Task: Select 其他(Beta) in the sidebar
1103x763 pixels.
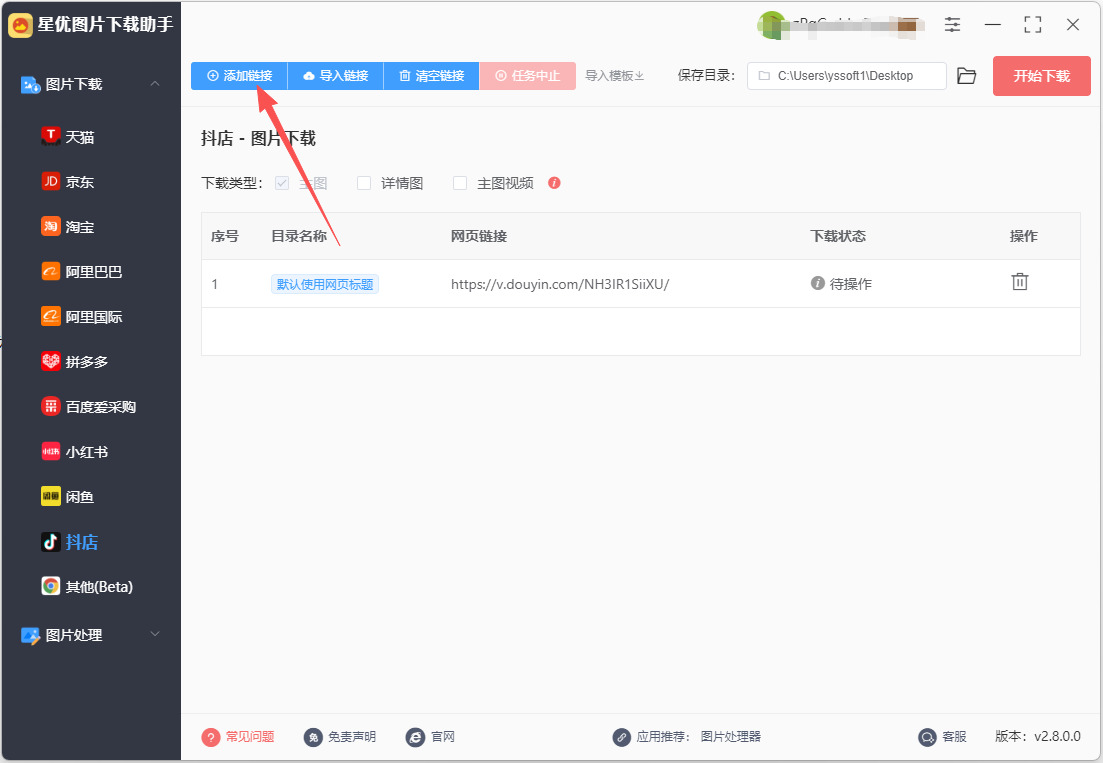Action: [x=87, y=586]
